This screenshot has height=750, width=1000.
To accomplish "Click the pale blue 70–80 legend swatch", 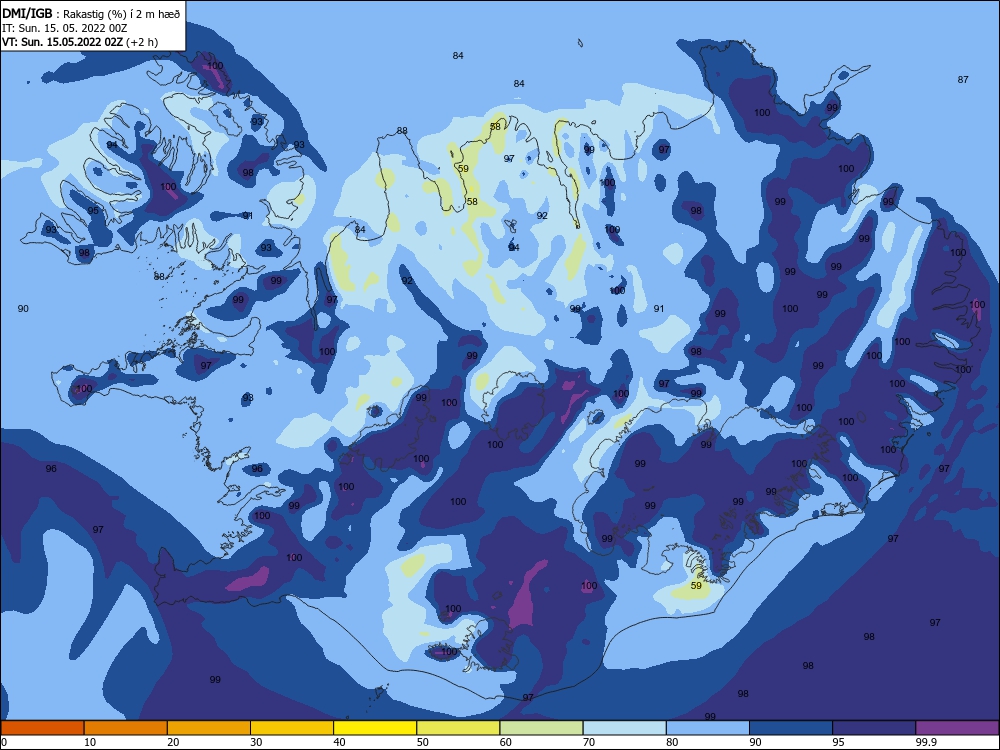I will pyautogui.click(x=625, y=728).
